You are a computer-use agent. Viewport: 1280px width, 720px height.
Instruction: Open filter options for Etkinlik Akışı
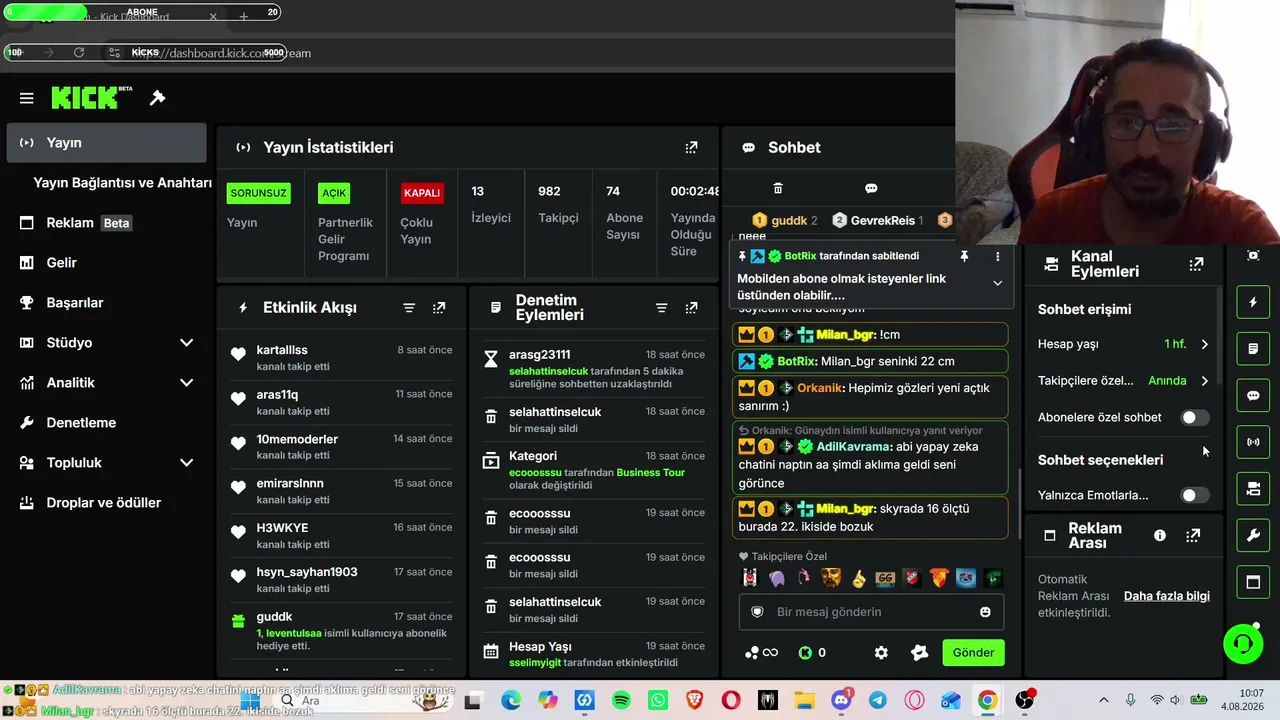409,308
